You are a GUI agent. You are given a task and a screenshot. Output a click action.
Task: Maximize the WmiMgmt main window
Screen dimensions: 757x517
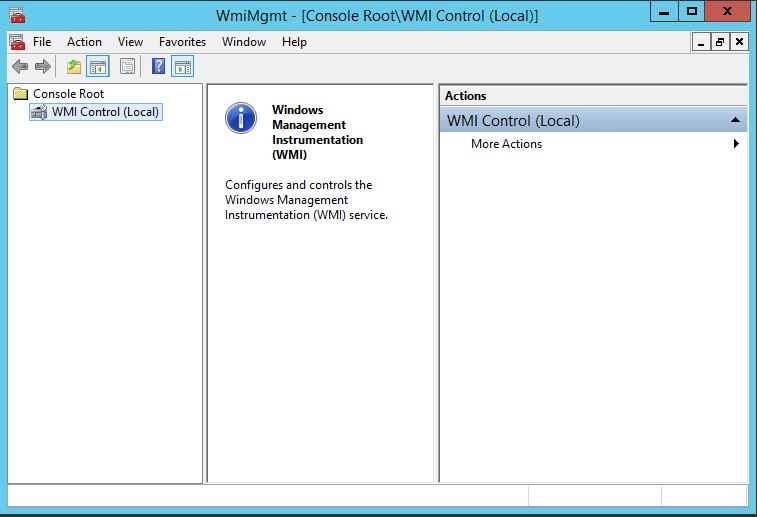[x=692, y=12]
